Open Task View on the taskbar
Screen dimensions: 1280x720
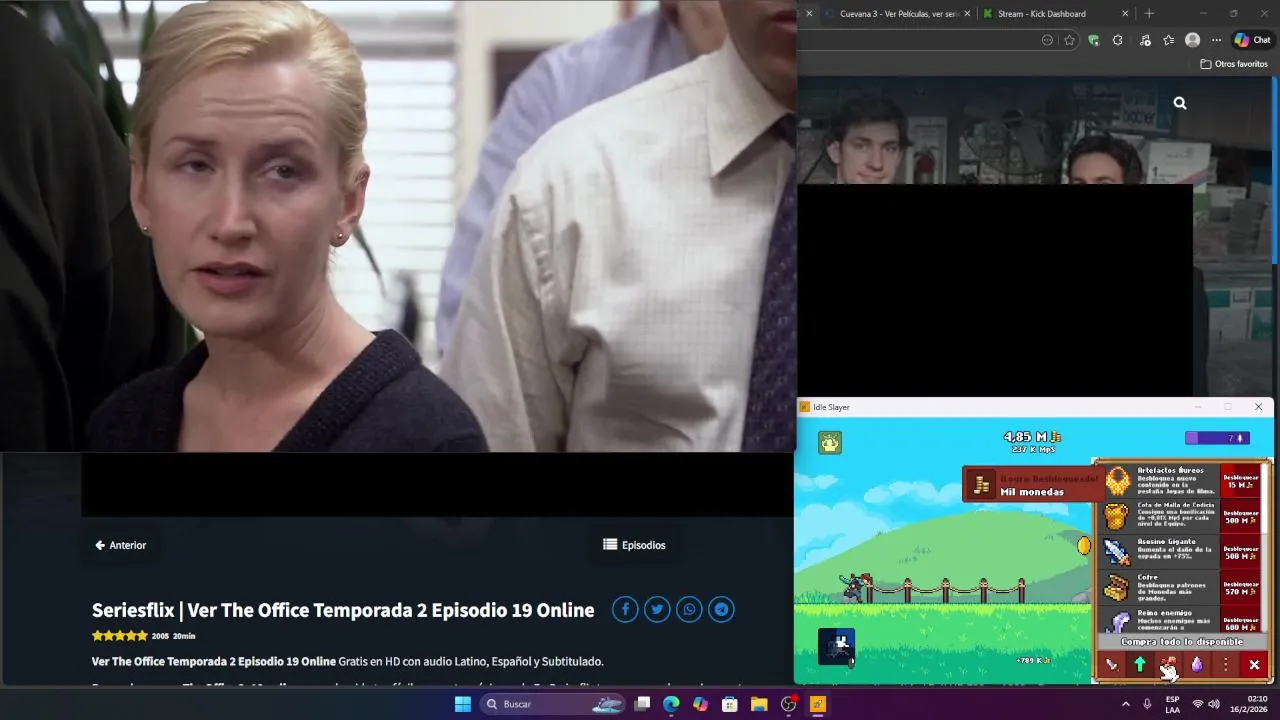click(643, 704)
